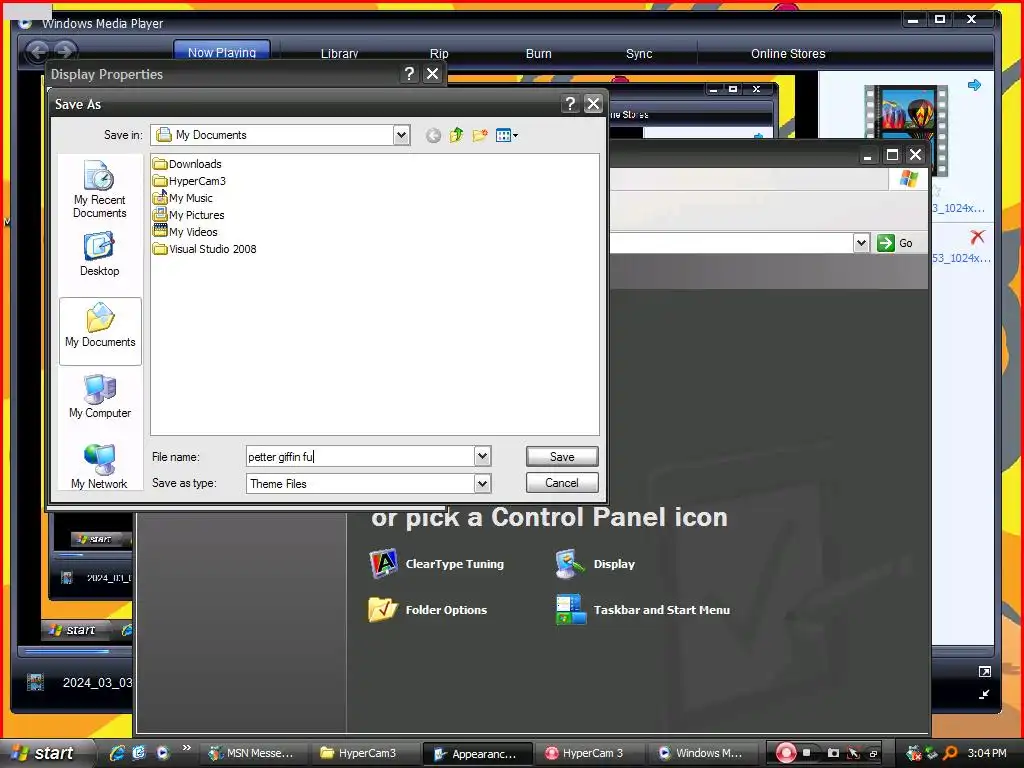Open ClearType Tuning Control Panel icon
This screenshot has height=768, width=1024.
(436, 564)
